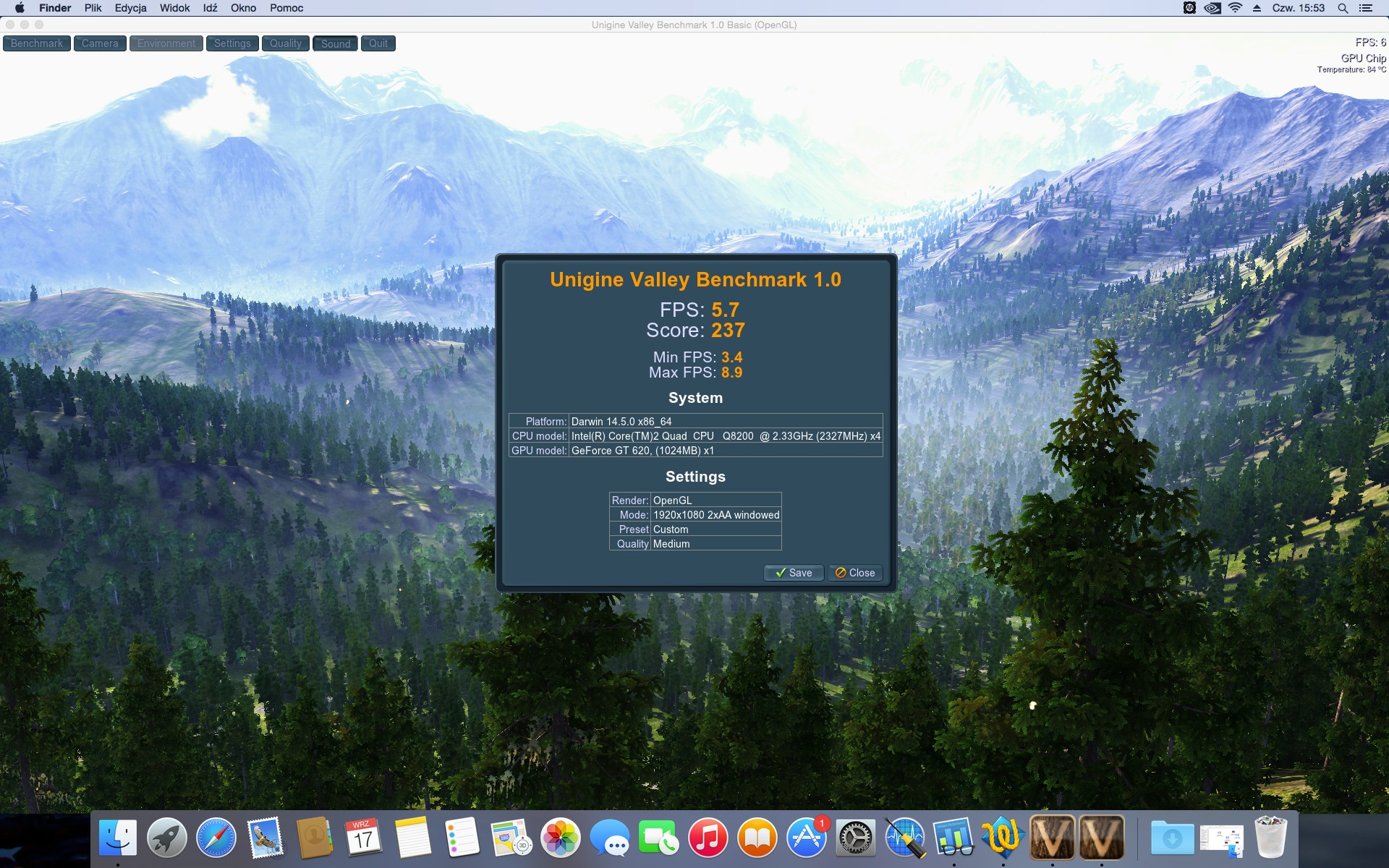Open the Benchmark menu button
1389x868 pixels.
pos(37,43)
